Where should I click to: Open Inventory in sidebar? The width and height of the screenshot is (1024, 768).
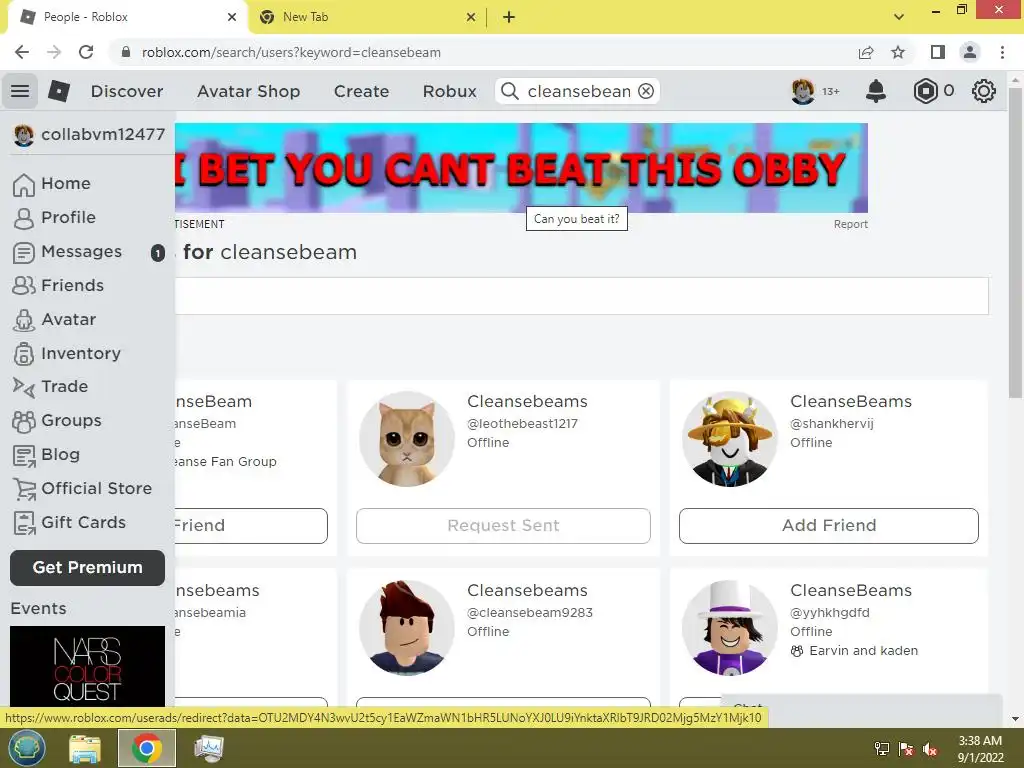pyautogui.click(x=67, y=353)
